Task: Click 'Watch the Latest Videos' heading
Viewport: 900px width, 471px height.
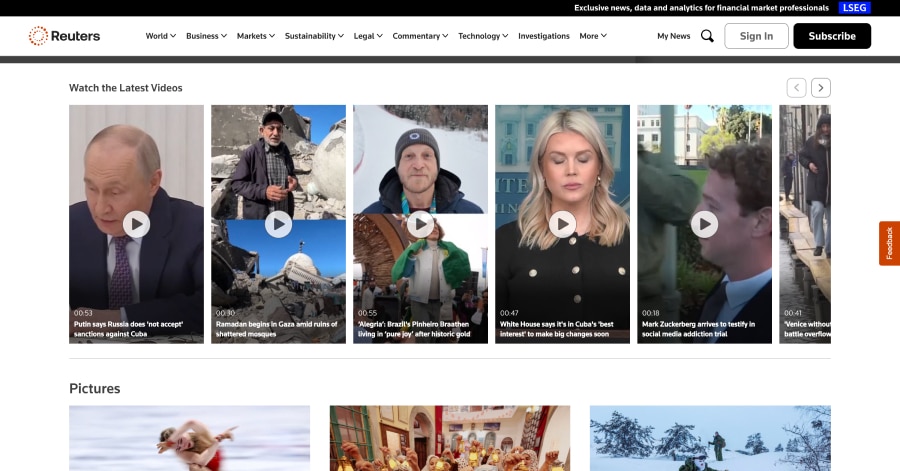Action: tap(126, 88)
